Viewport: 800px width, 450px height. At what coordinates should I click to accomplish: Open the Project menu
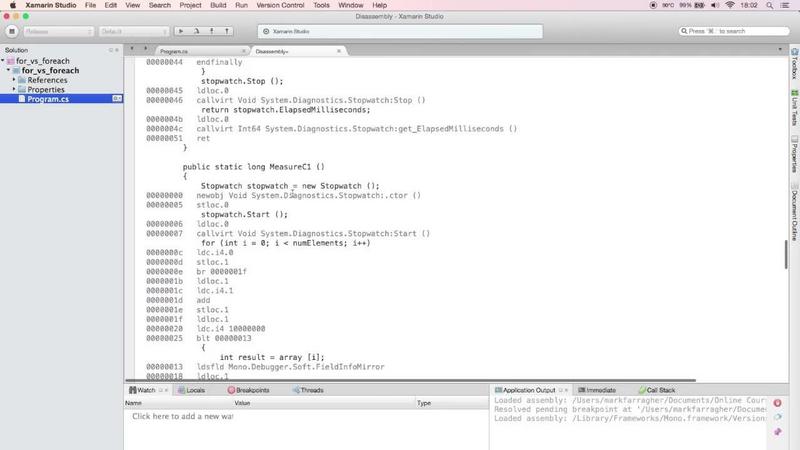pos(190,5)
